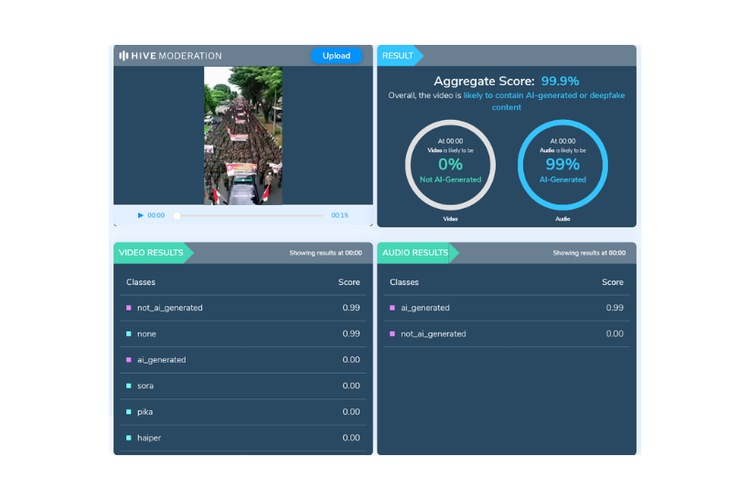
Task: Click the 'none' class row
Action: pyautogui.click(x=243, y=333)
